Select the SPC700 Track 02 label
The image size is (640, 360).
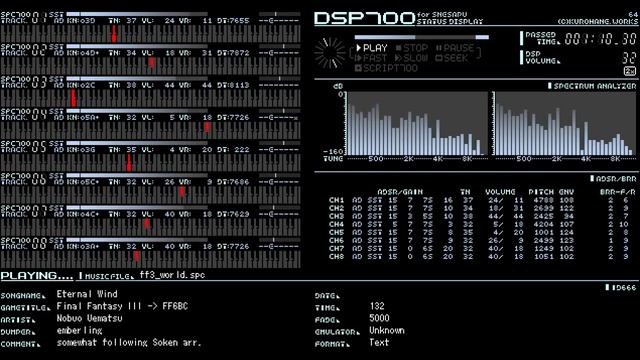point(24,49)
